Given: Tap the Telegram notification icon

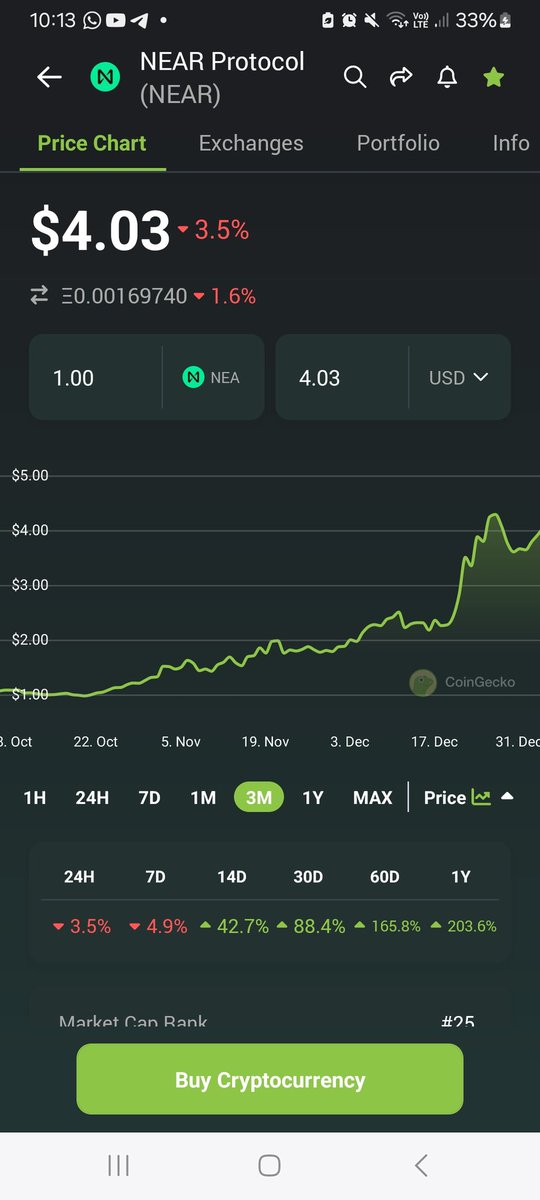Looking at the screenshot, I should tap(139, 20).
